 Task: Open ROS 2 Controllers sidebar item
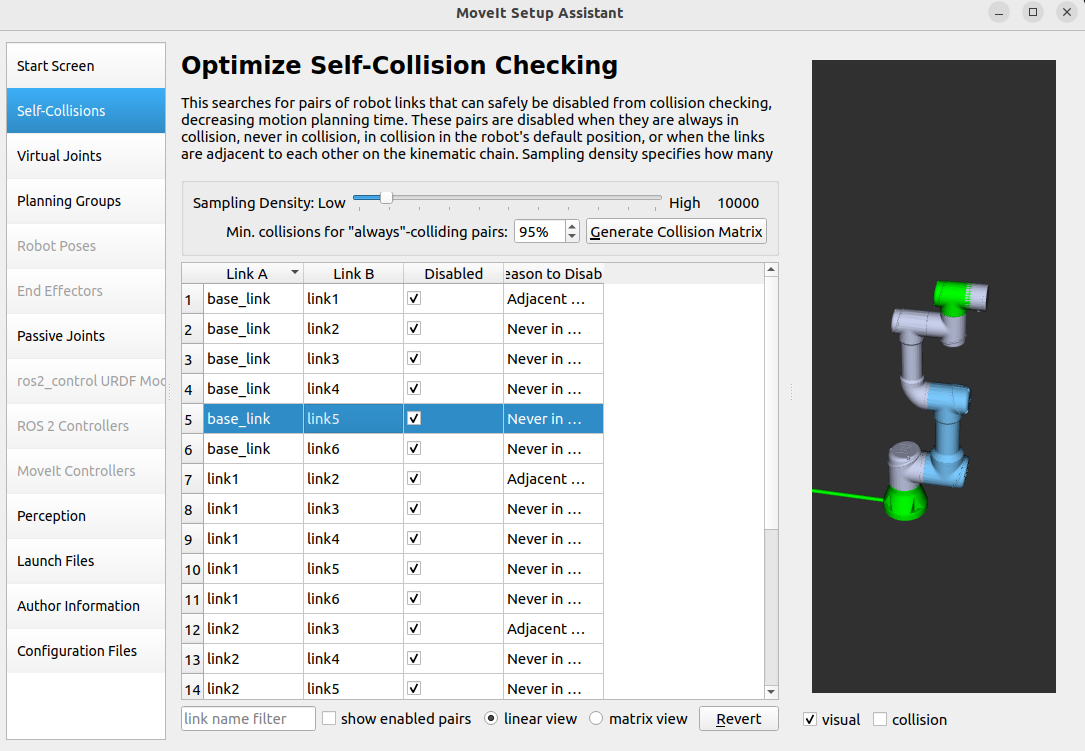pos(86,426)
